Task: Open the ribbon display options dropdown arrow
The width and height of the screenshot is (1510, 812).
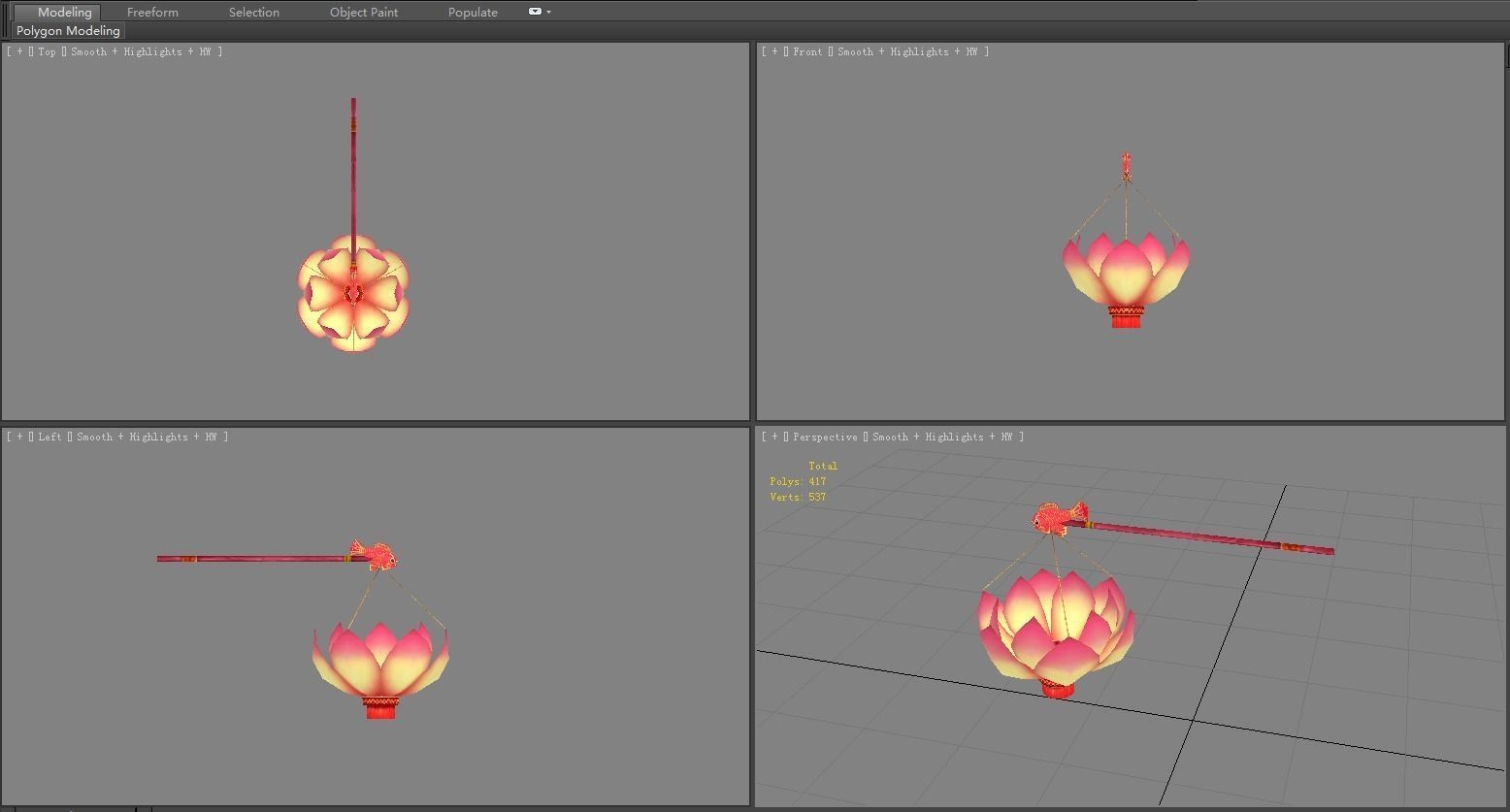Action: point(549,12)
